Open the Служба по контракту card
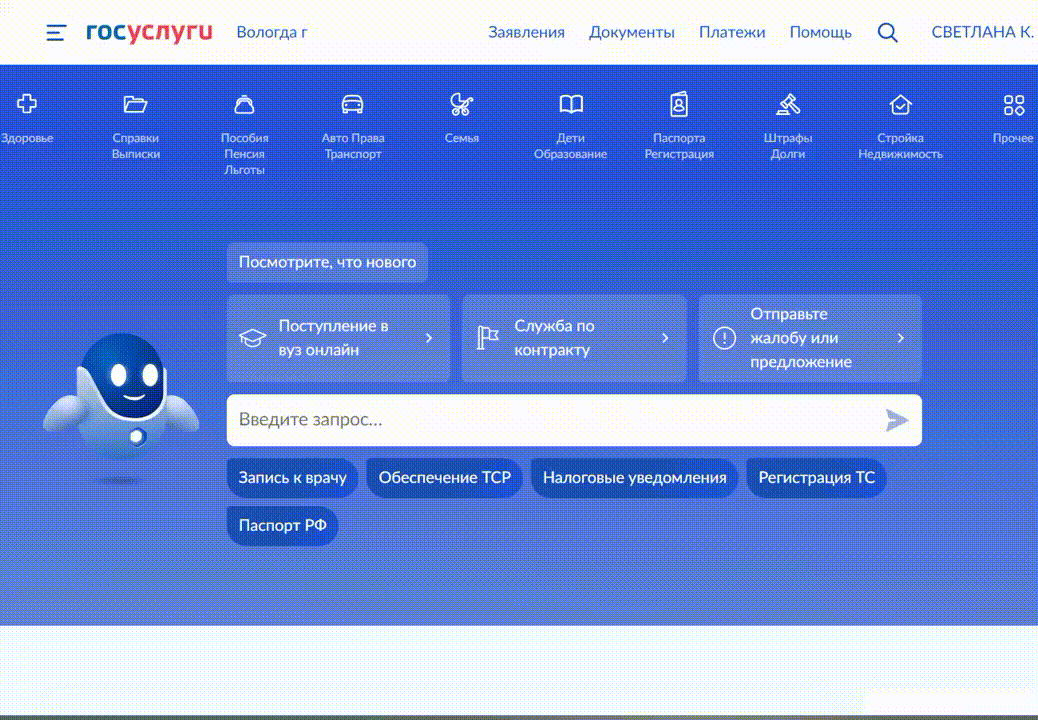This screenshot has width=1038, height=720. (x=574, y=338)
